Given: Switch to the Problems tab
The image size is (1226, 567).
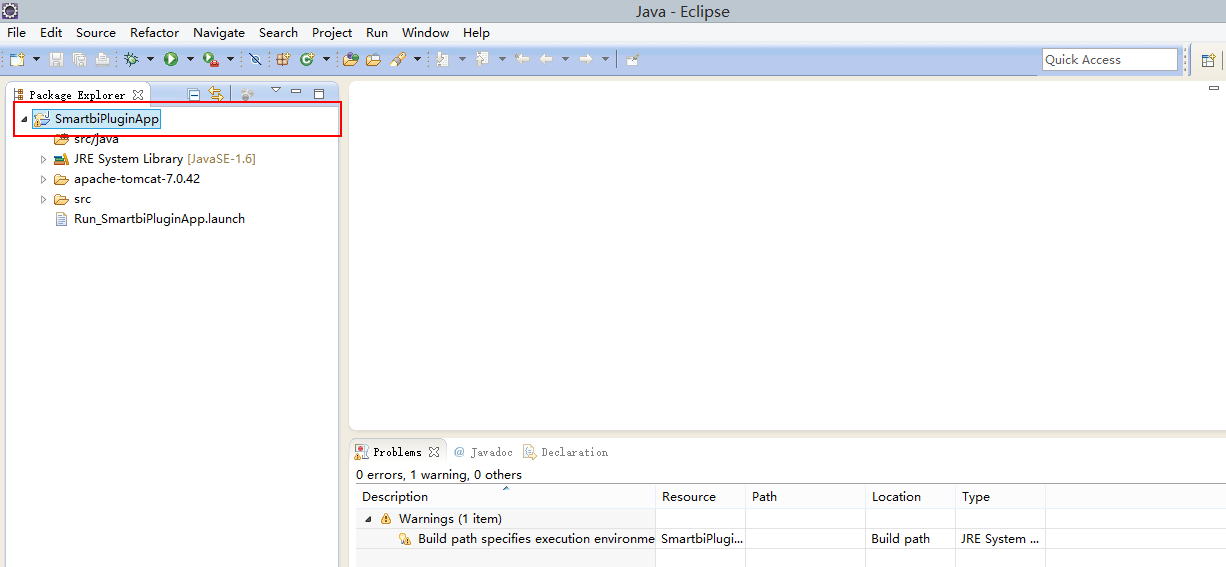Looking at the screenshot, I should tap(397, 452).
